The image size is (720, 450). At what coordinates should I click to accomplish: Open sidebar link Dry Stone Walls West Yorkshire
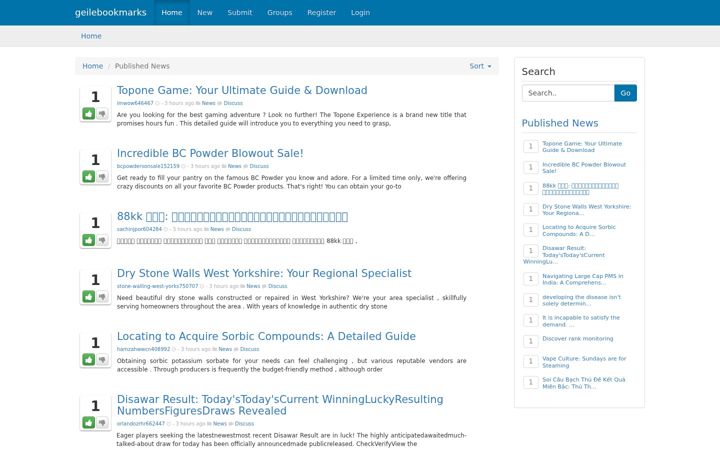pos(586,210)
